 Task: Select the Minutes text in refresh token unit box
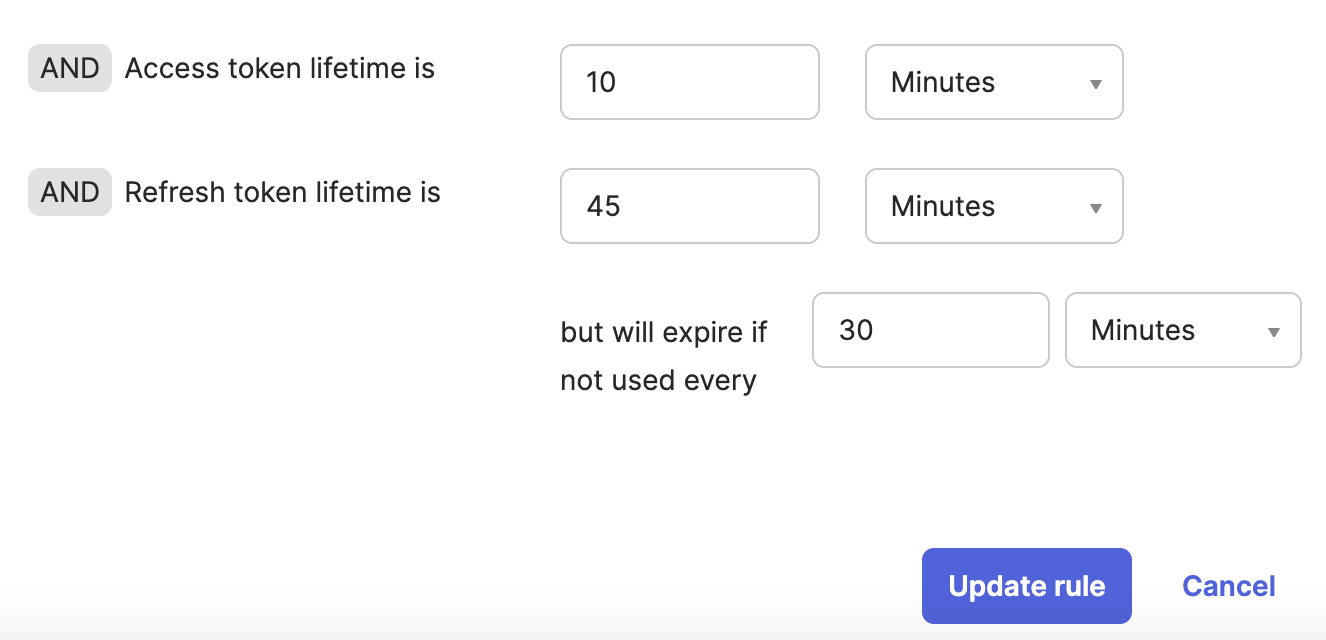[x=943, y=206]
